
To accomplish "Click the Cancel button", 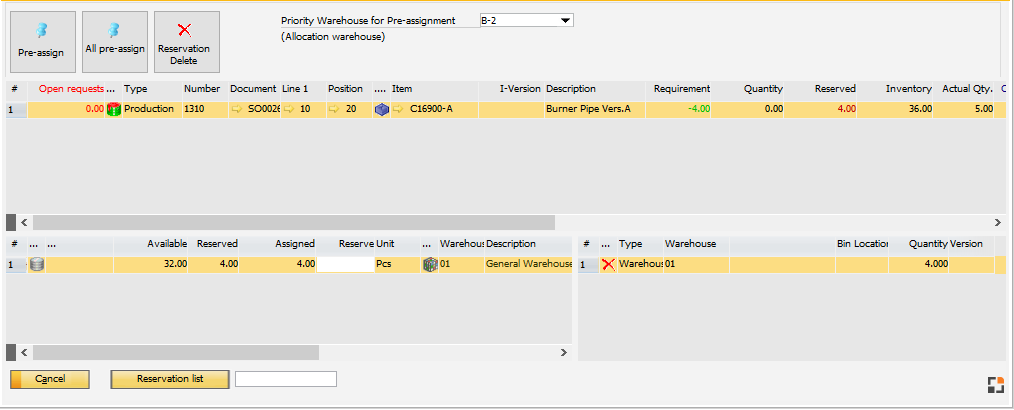I will pyautogui.click(x=50, y=379).
